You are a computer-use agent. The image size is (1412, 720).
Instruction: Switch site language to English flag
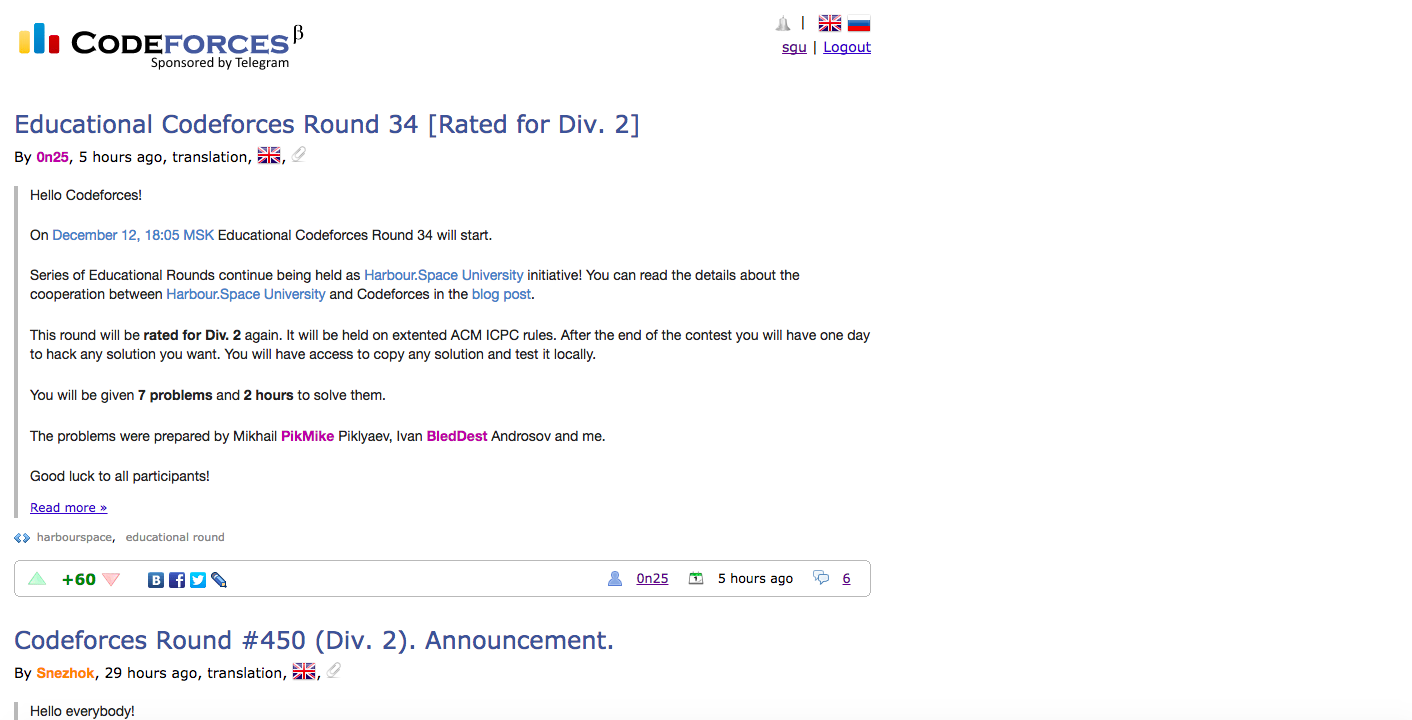(x=830, y=23)
